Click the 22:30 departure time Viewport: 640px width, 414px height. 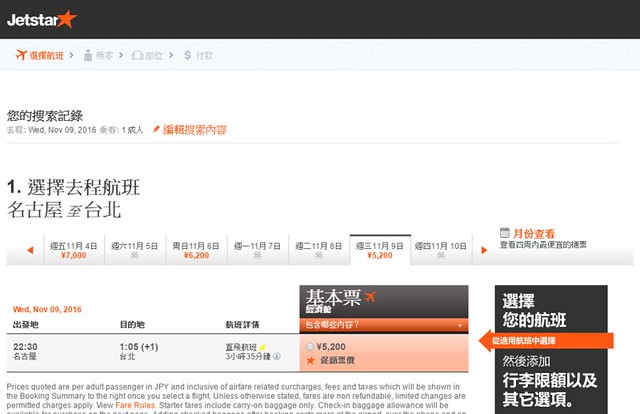point(25,347)
